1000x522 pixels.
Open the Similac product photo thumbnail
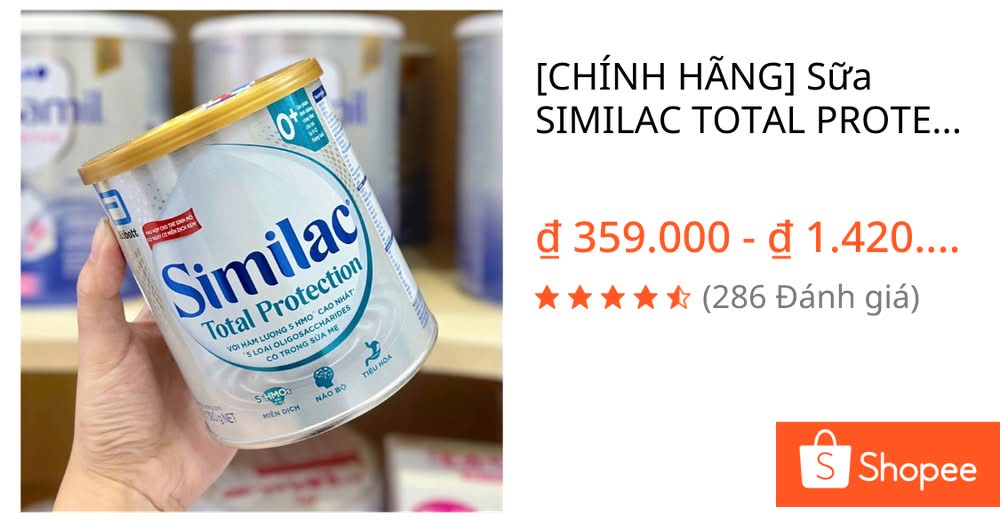(x=261, y=261)
